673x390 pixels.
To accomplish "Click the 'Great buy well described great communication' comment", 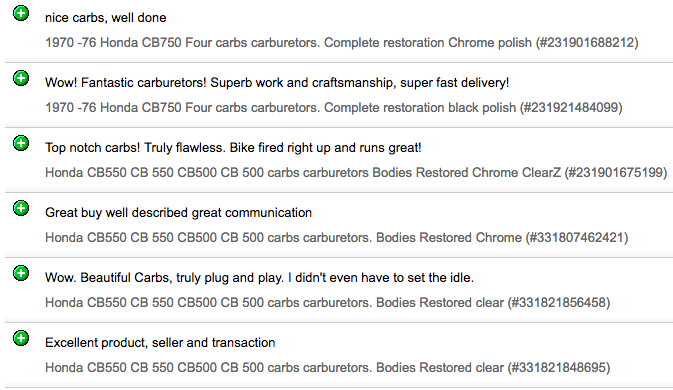I will (x=178, y=212).
